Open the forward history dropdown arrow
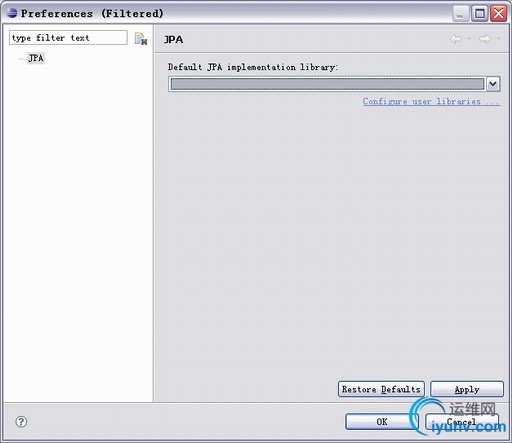The height and width of the screenshot is (443, 512). point(498,39)
